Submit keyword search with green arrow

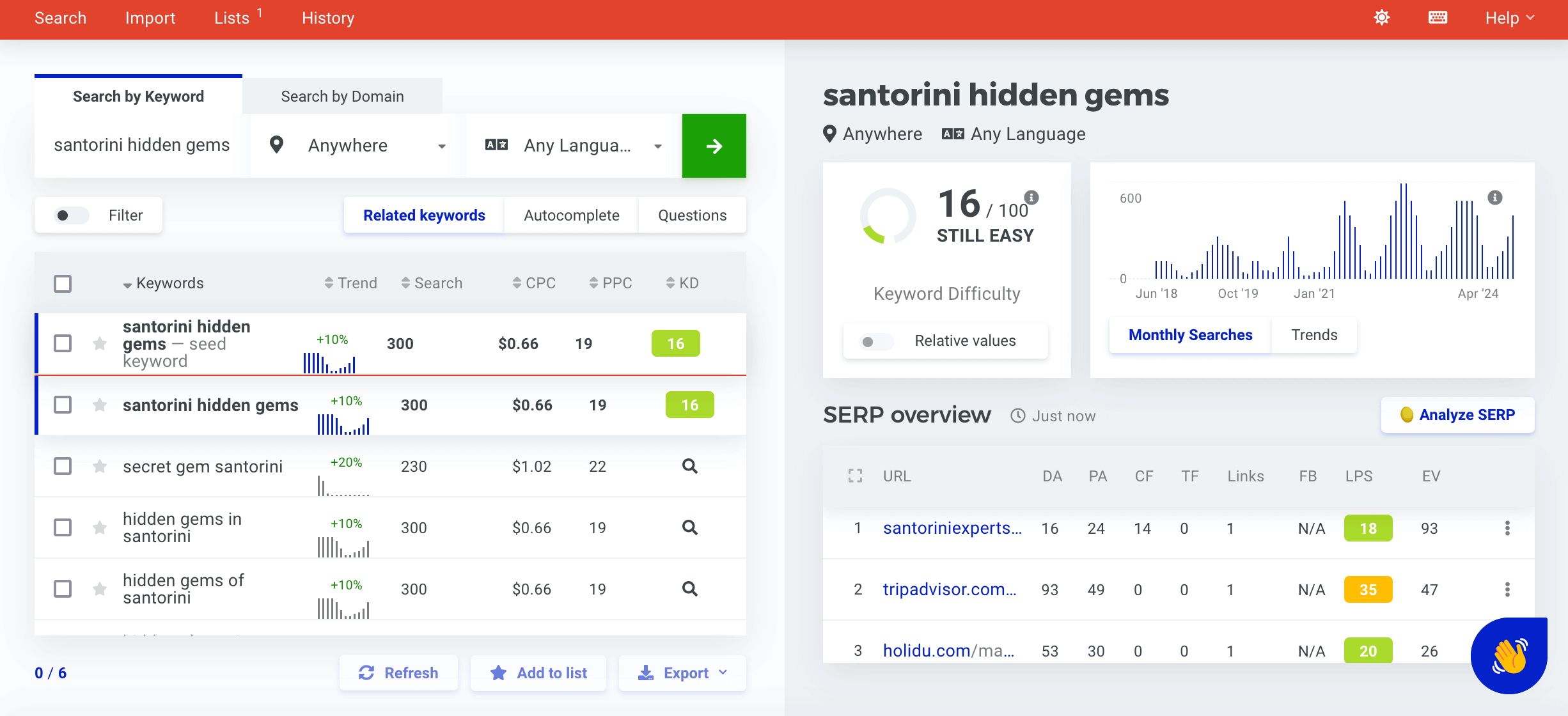pyautogui.click(x=714, y=146)
